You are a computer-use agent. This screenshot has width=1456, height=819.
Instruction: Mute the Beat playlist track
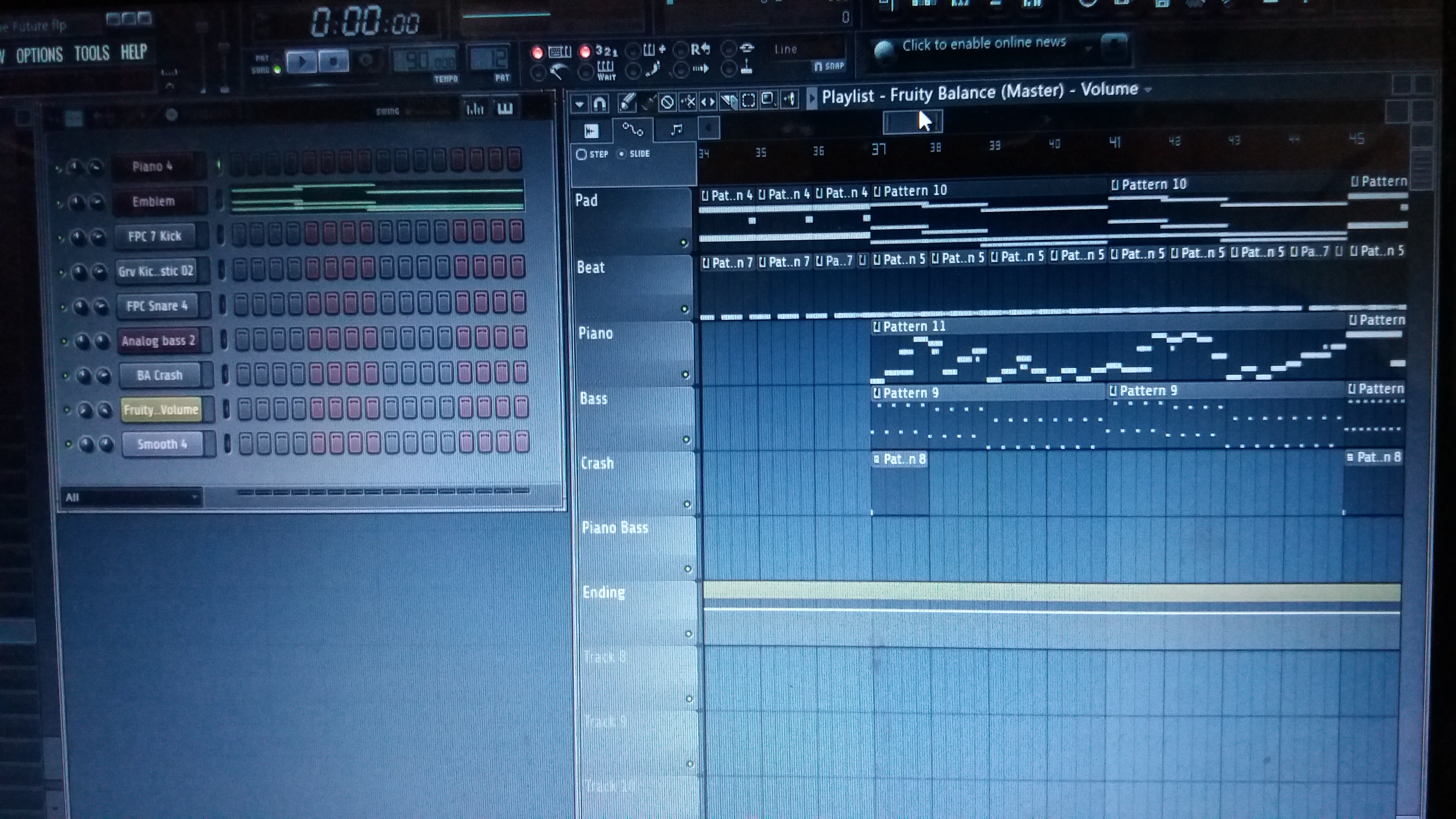tap(685, 309)
